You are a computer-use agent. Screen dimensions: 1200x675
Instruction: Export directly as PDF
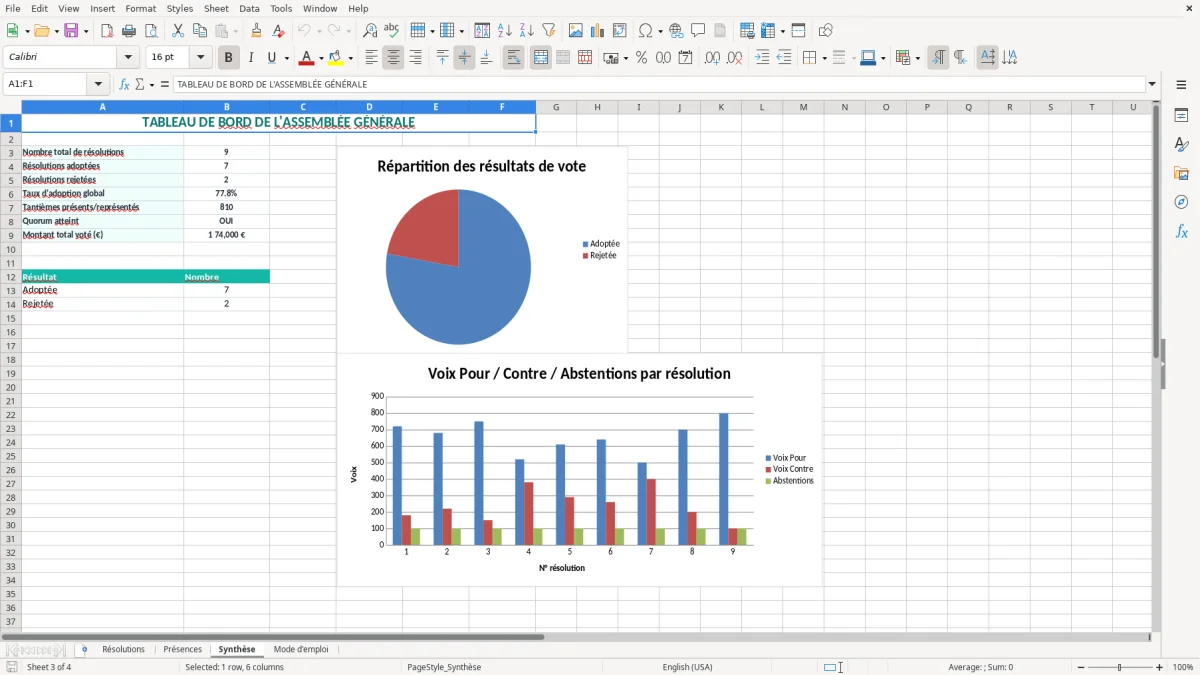pyautogui.click(x=107, y=31)
